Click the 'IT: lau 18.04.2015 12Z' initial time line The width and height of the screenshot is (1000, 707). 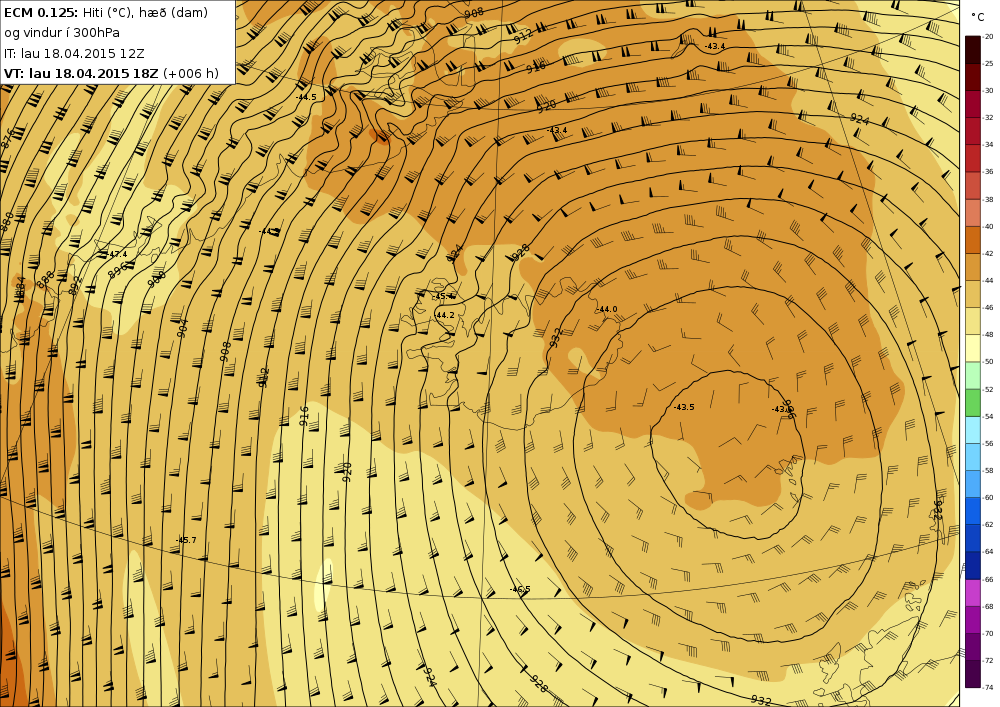[x=74, y=53]
